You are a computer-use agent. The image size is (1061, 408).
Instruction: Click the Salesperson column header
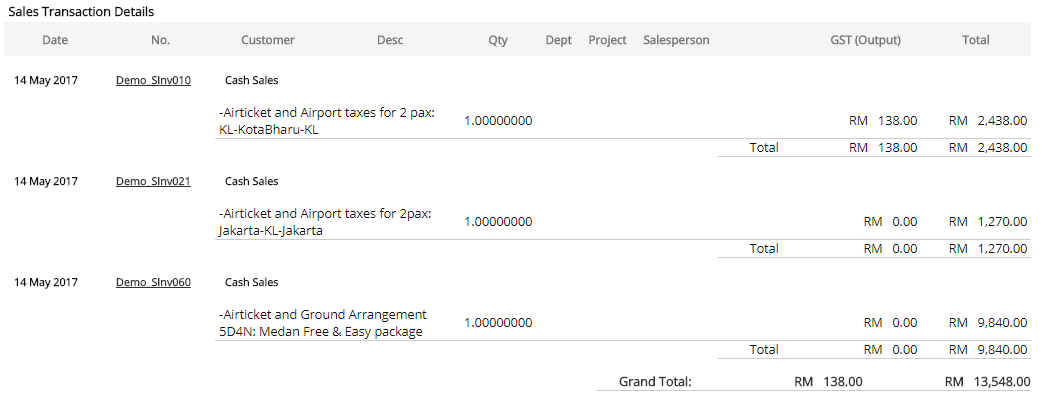pos(676,40)
